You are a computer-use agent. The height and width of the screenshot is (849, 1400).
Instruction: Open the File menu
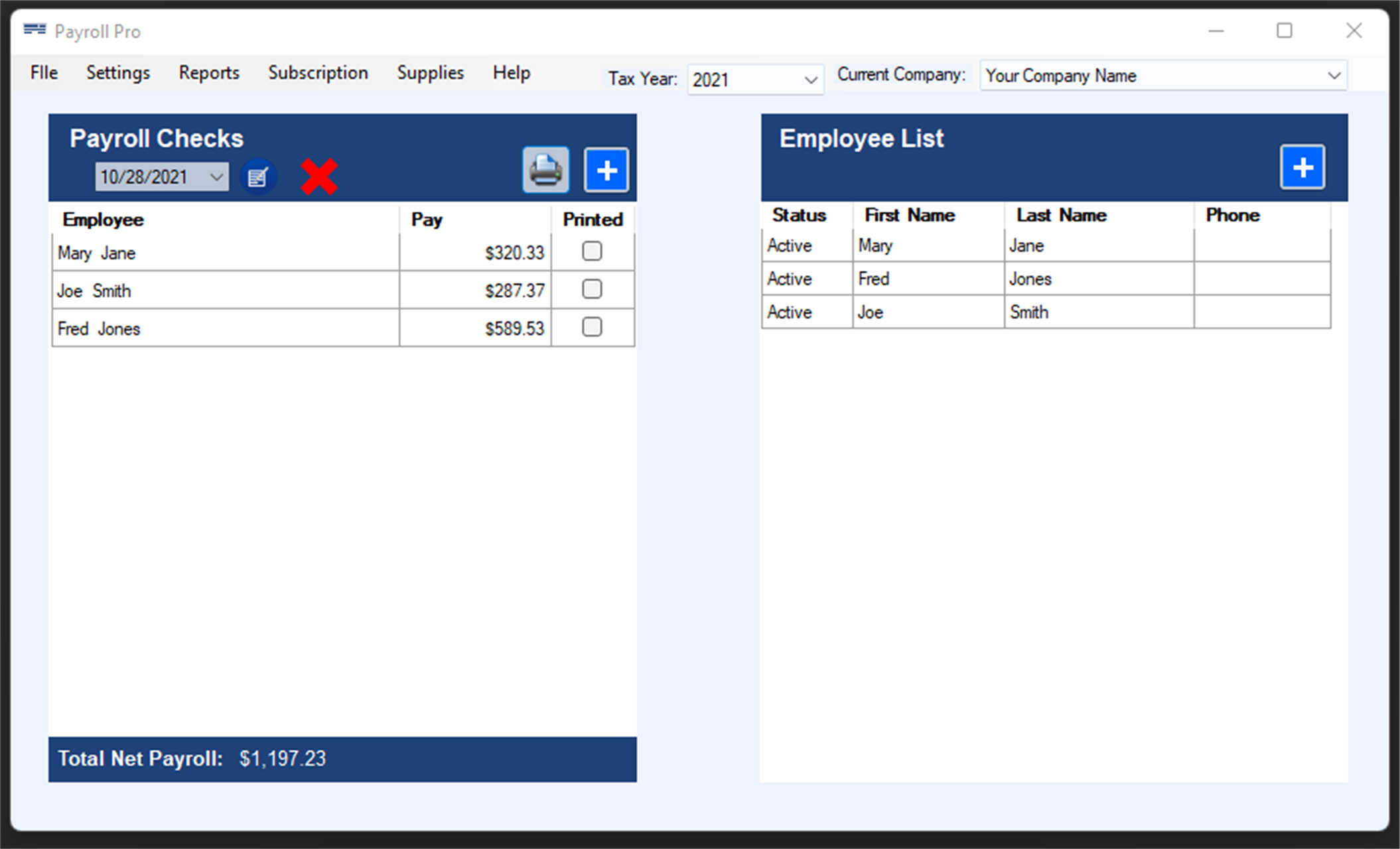pyautogui.click(x=43, y=72)
